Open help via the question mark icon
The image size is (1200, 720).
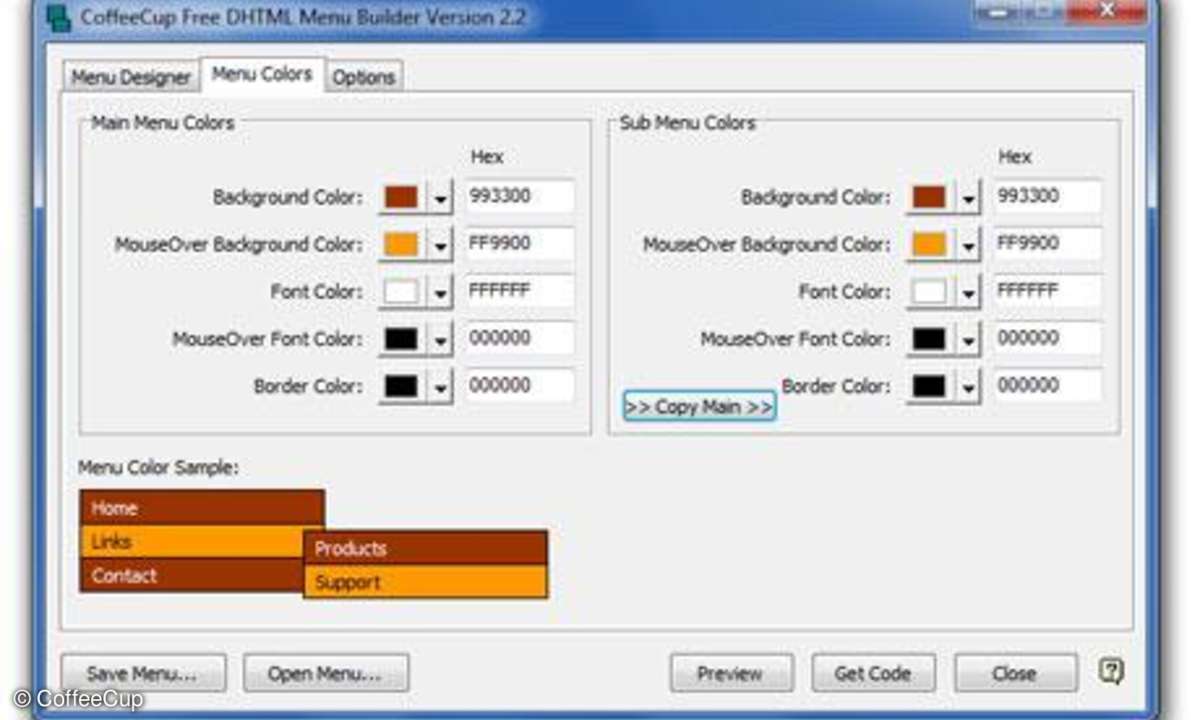point(1110,671)
